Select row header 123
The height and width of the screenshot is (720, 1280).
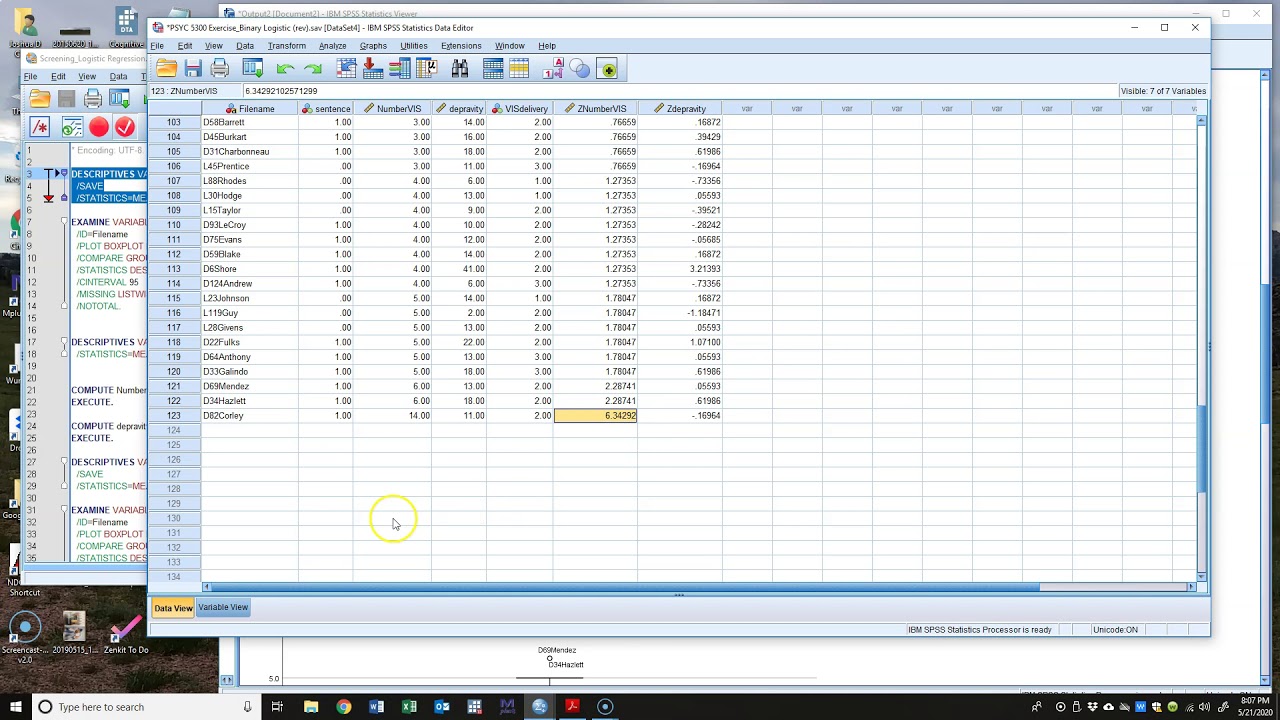tap(174, 416)
